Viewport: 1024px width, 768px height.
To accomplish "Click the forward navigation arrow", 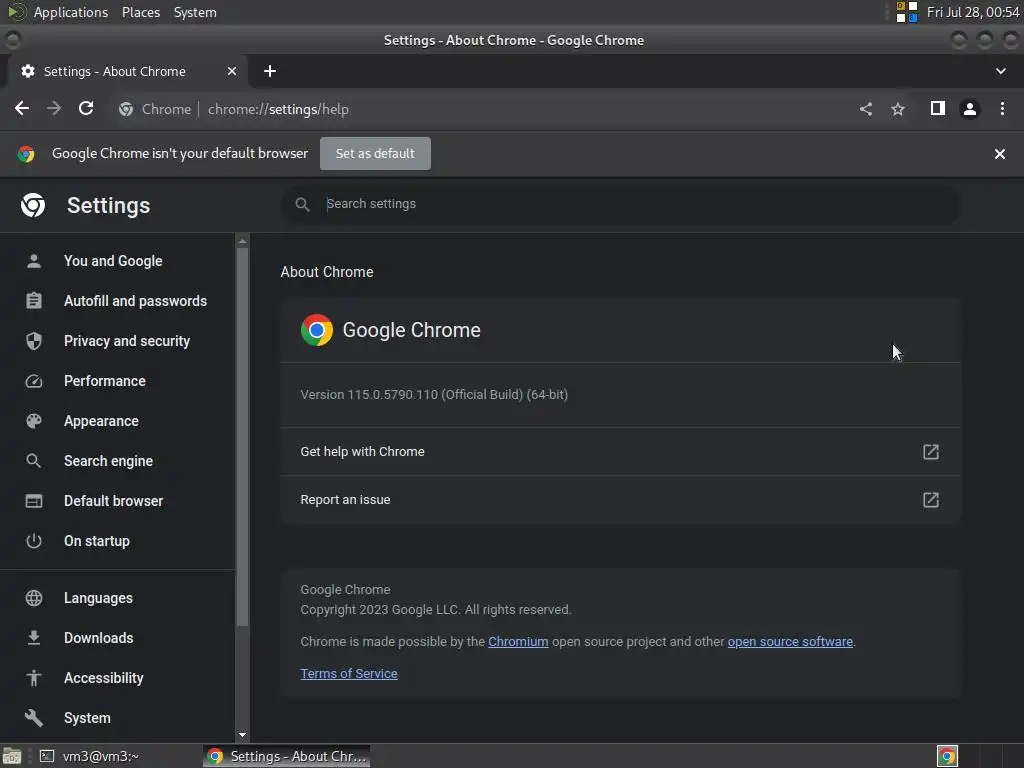I will point(54,108).
